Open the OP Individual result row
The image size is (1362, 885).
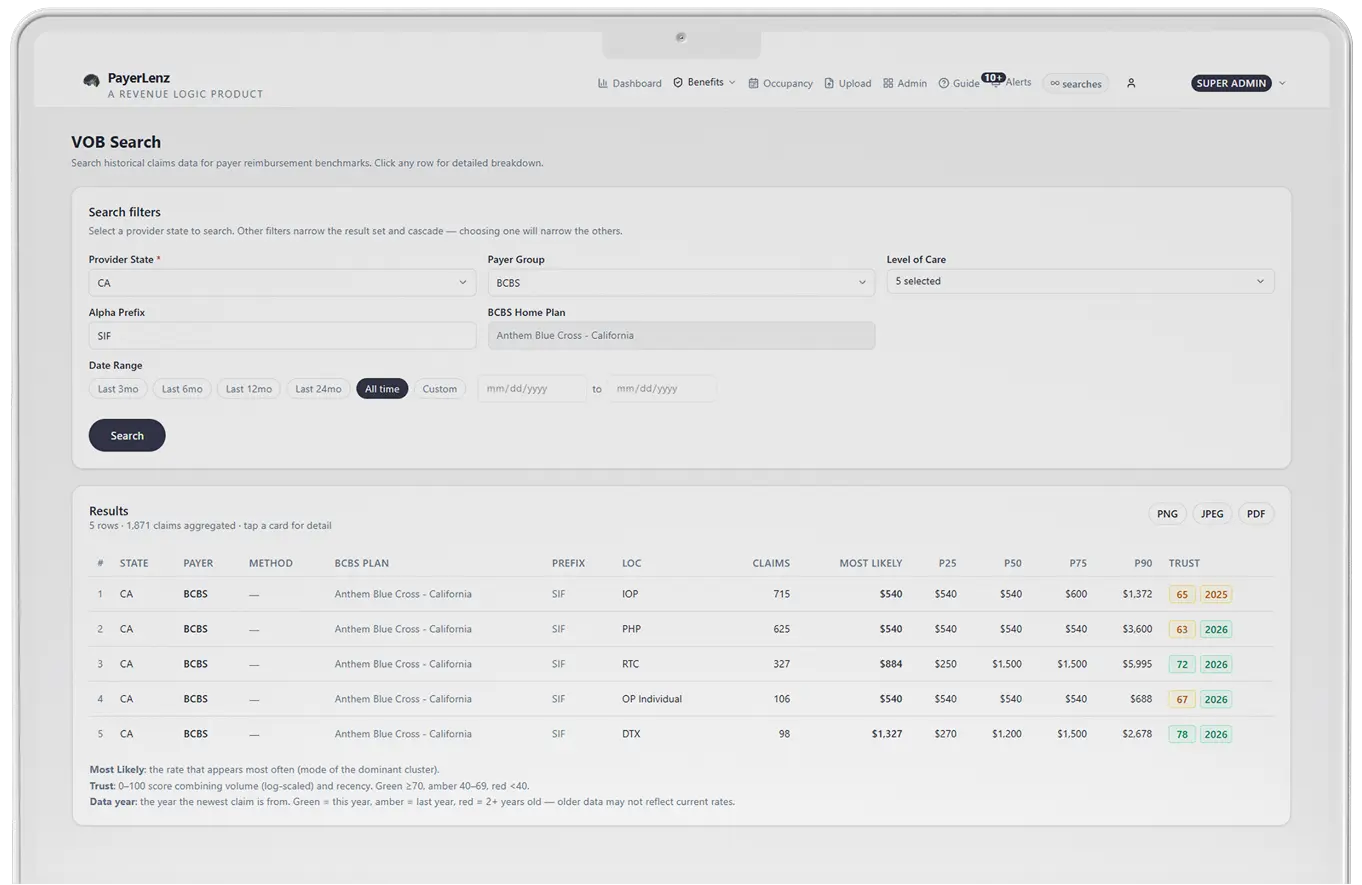[681, 699]
